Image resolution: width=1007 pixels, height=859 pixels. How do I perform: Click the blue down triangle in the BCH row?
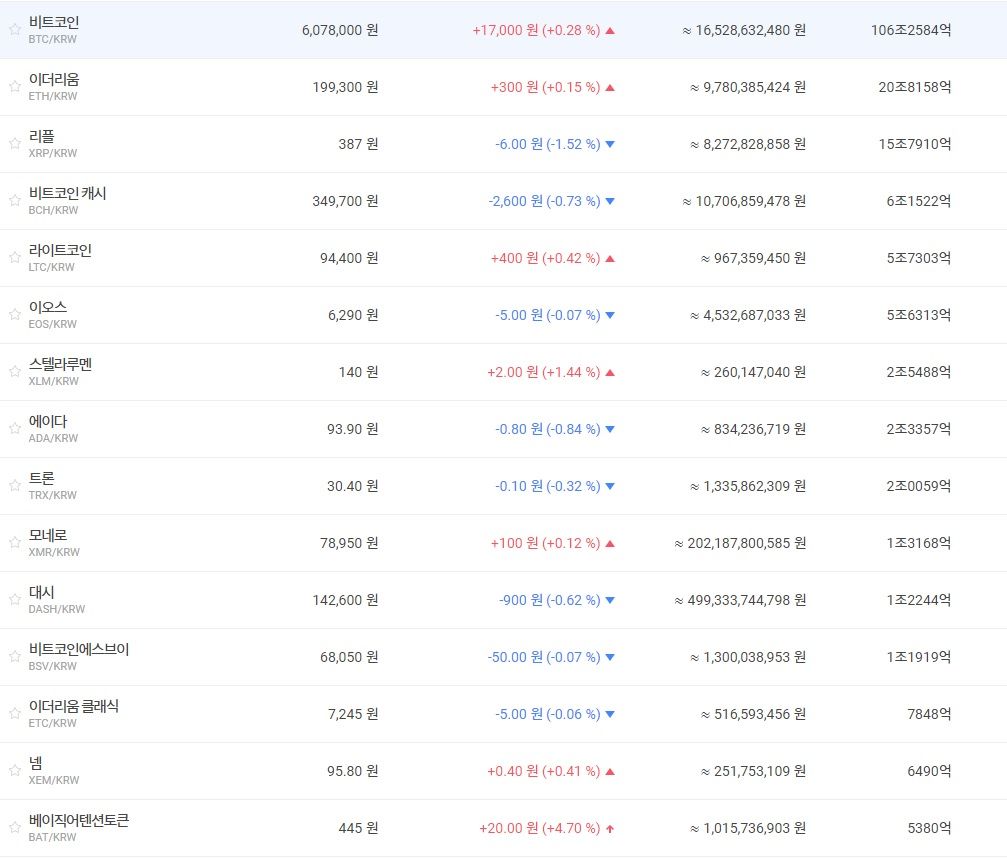(610, 202)
